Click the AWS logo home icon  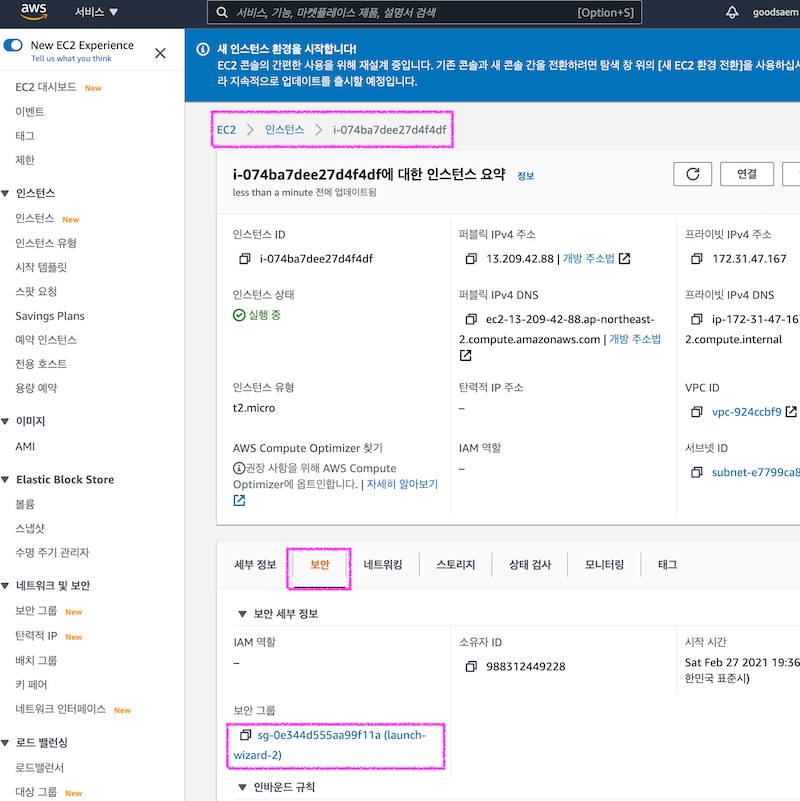(x=34, y=11)
